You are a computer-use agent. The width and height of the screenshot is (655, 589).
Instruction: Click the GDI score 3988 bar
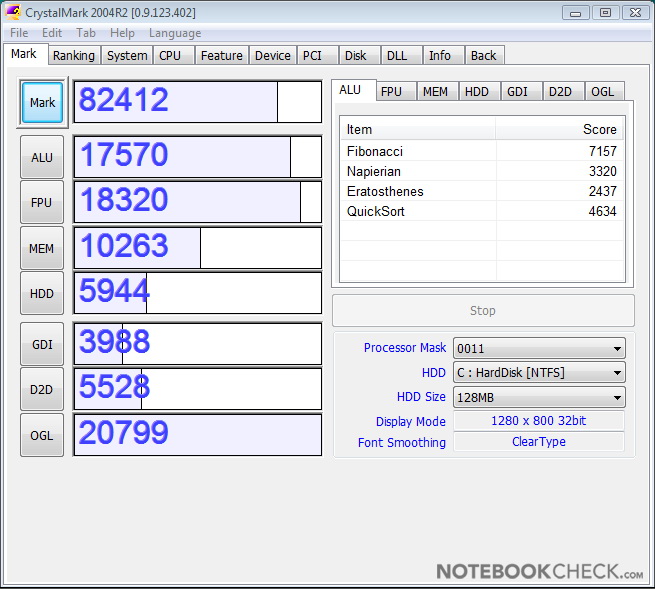pyautogui.click(x=198, y=344)
